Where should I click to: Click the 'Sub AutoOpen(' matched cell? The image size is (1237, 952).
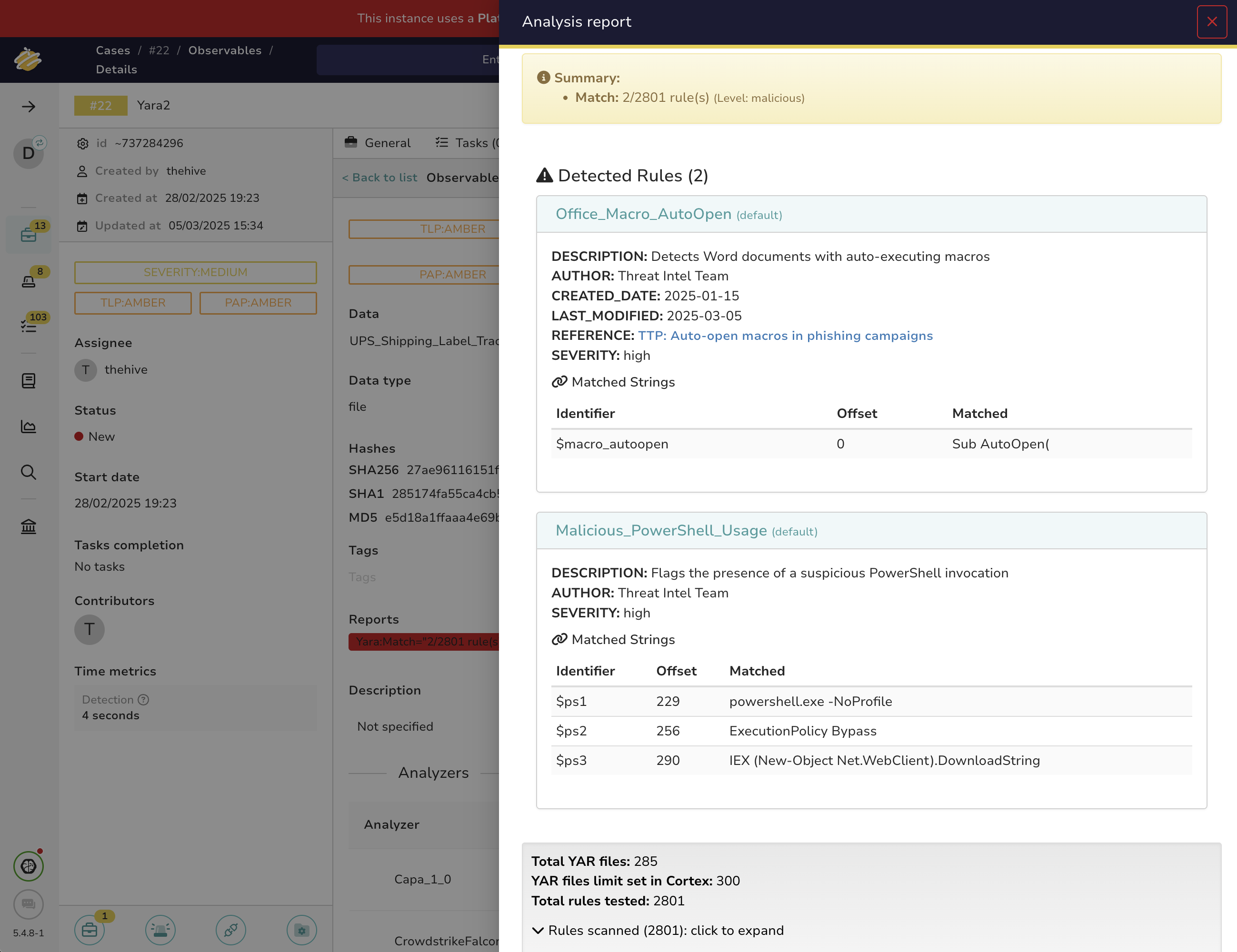coord(1001,444)
